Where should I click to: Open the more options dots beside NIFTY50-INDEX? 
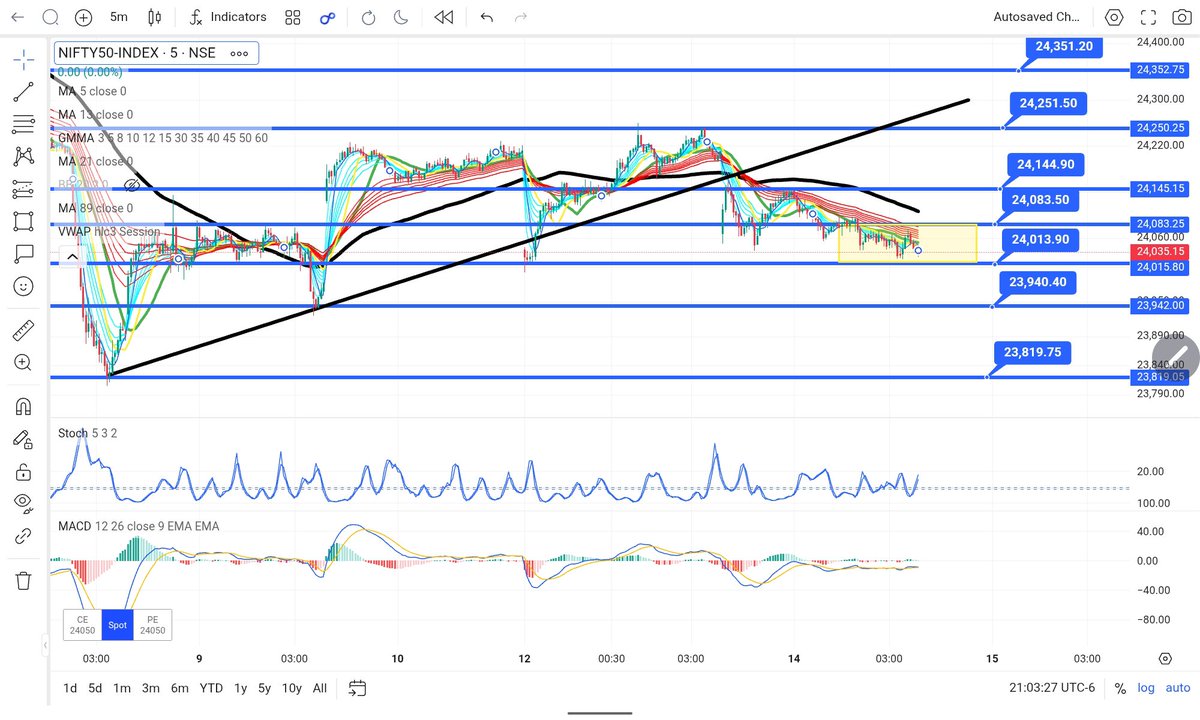[240, 53]
